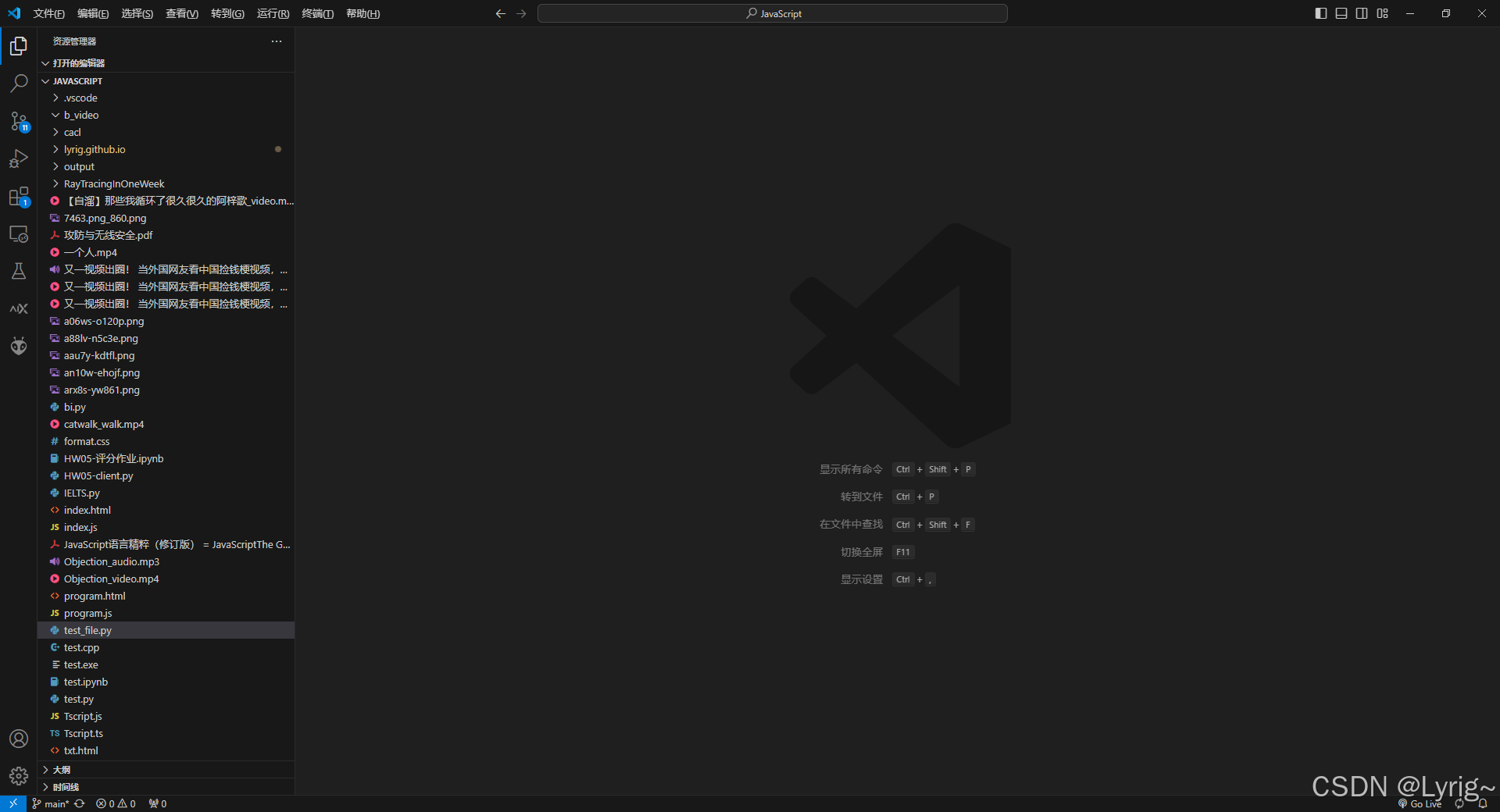
Task: Expand the lyrig.github.io folder
Action: [166, 149]
